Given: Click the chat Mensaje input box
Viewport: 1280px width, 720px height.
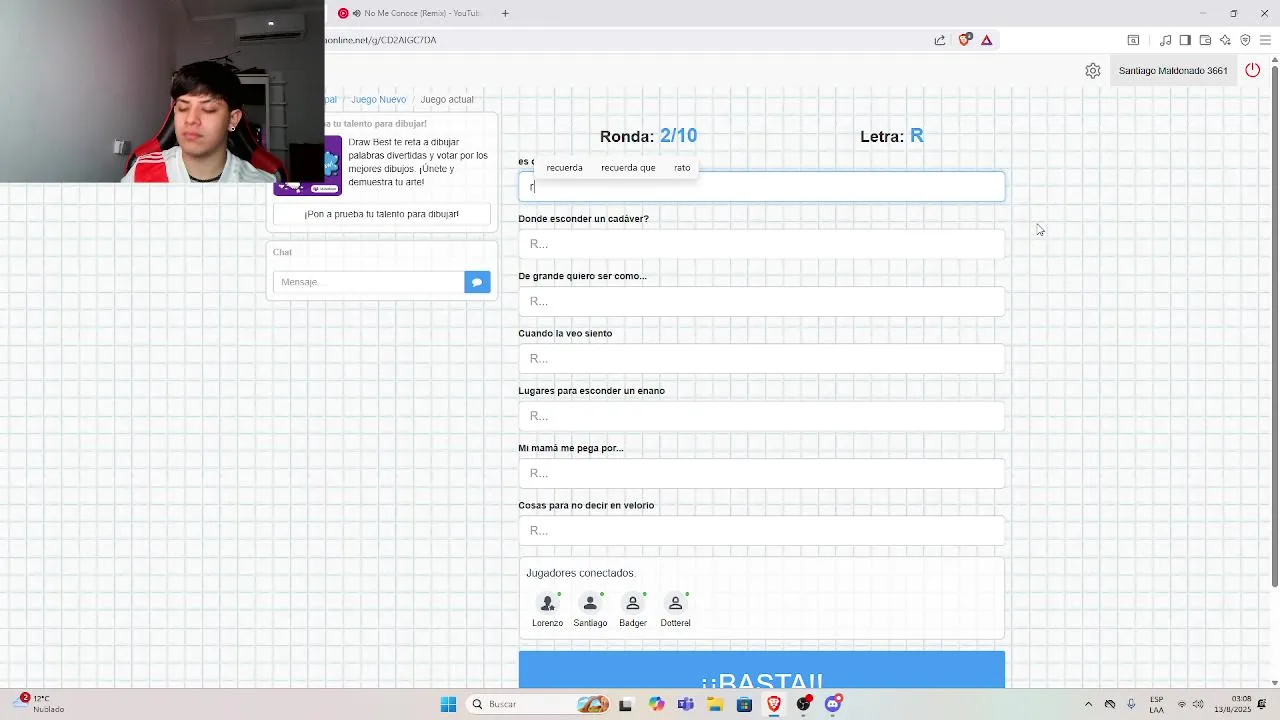Looking at the screenshot, I should (368, 282).
